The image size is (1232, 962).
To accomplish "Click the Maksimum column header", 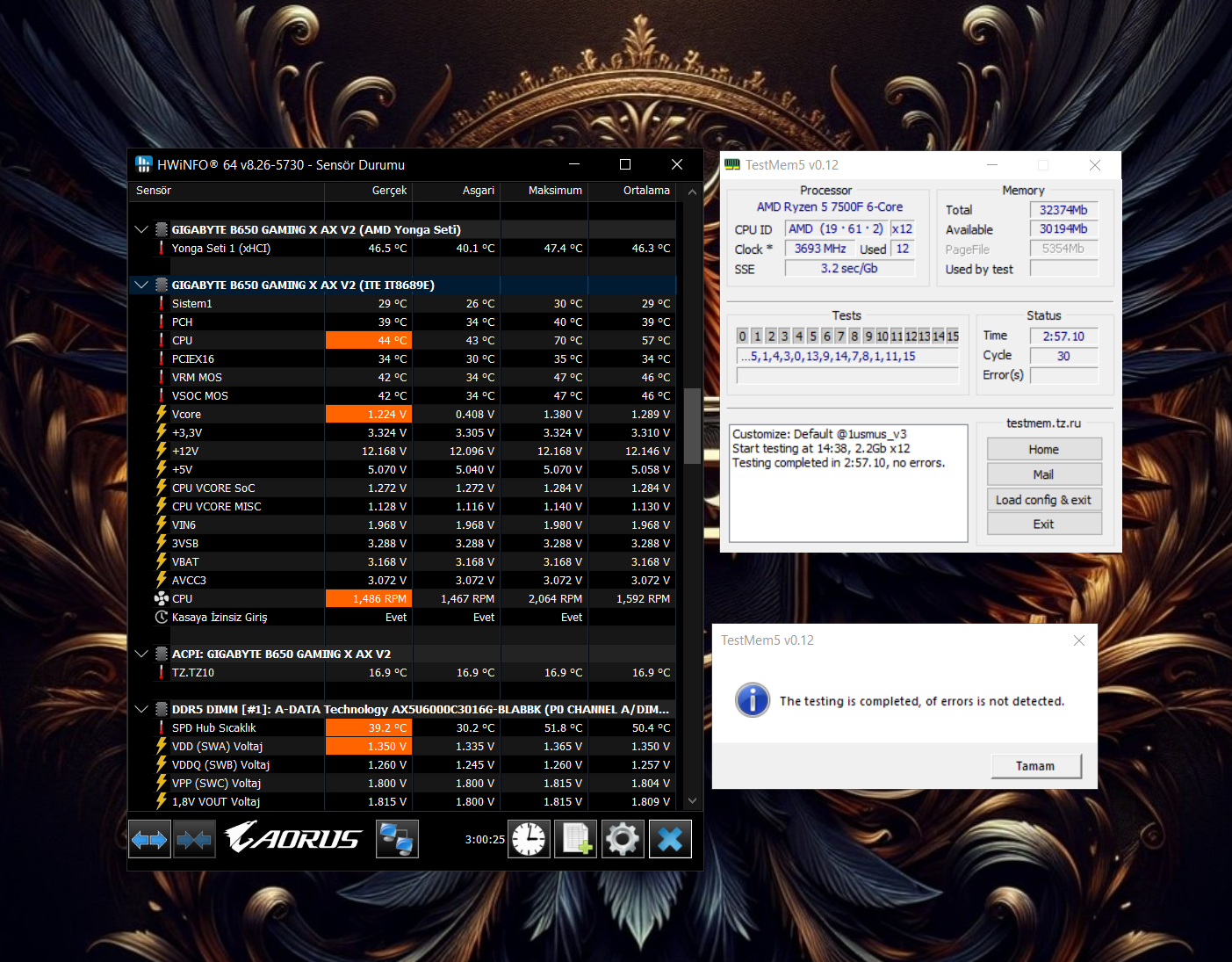I will tap(544, 191).
